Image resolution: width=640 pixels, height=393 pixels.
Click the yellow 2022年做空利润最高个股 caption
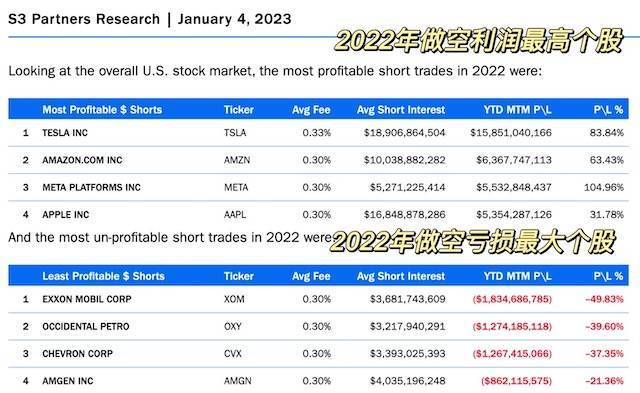tap(479, 41)
